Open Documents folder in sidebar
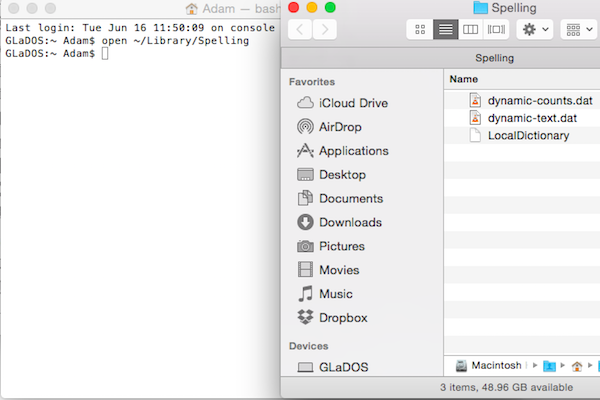 tap(340, 198)
